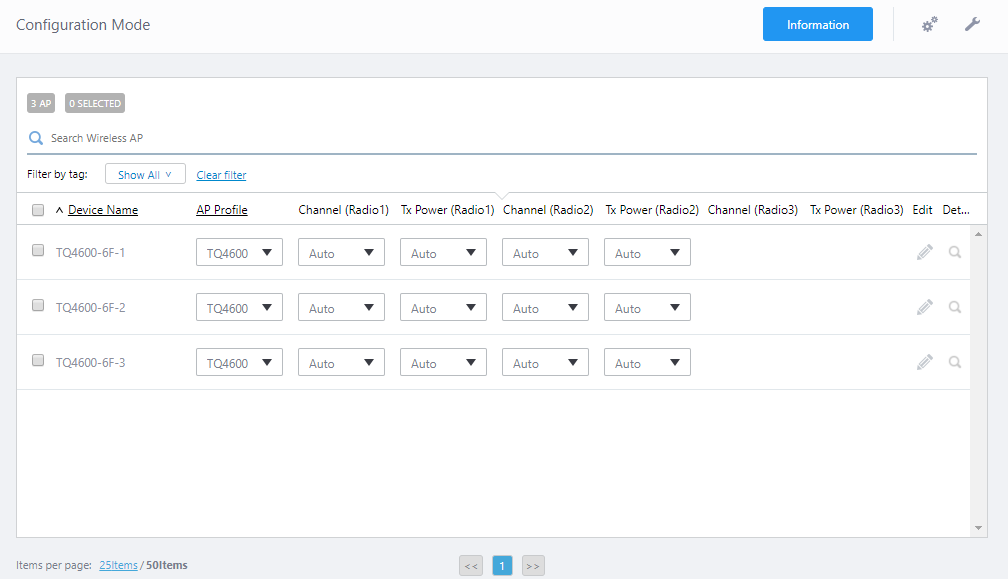
Task: Click the TQ4600-6F-2 device name
Action: click(90, 308)
